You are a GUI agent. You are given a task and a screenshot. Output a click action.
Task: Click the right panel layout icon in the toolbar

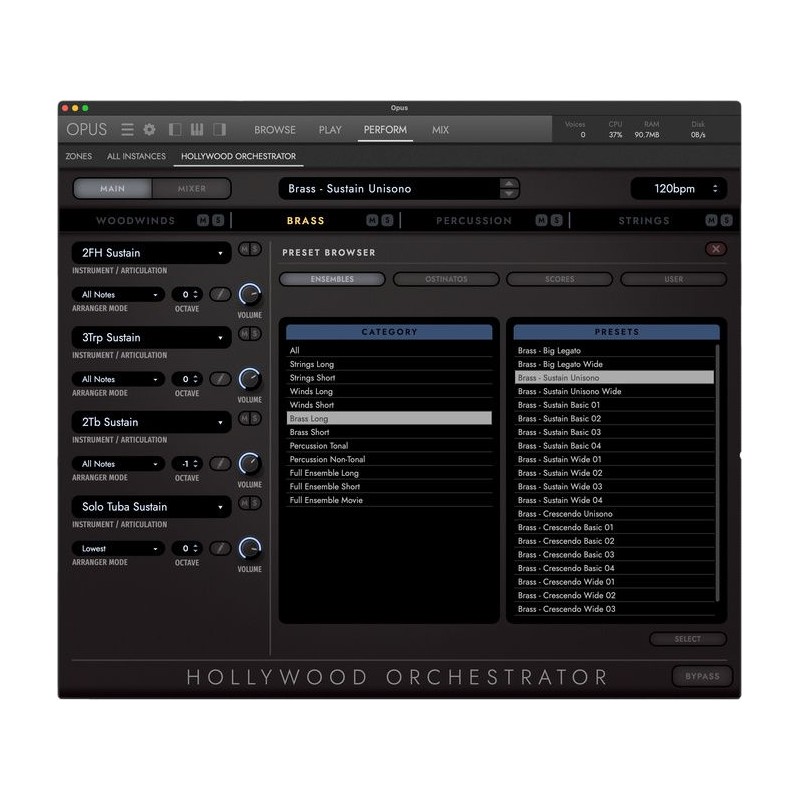(x=218, y=129)
